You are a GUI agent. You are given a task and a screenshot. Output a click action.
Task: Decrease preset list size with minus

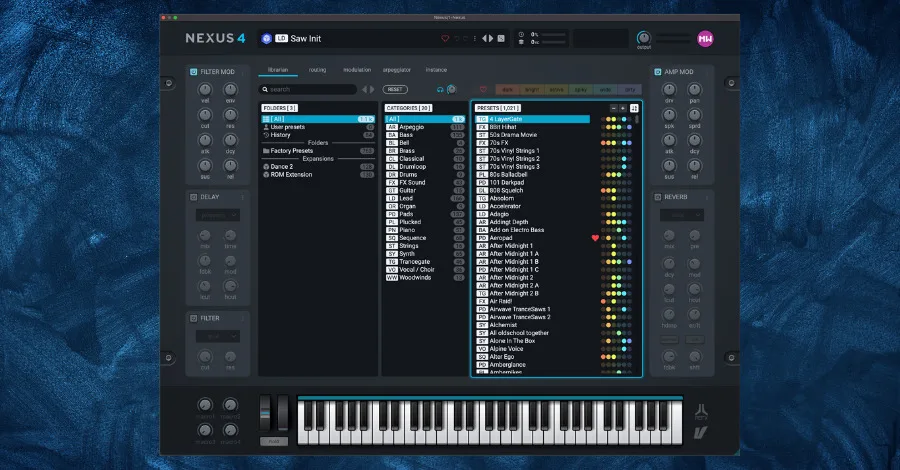pyautogui.click(x=614, y=108)
